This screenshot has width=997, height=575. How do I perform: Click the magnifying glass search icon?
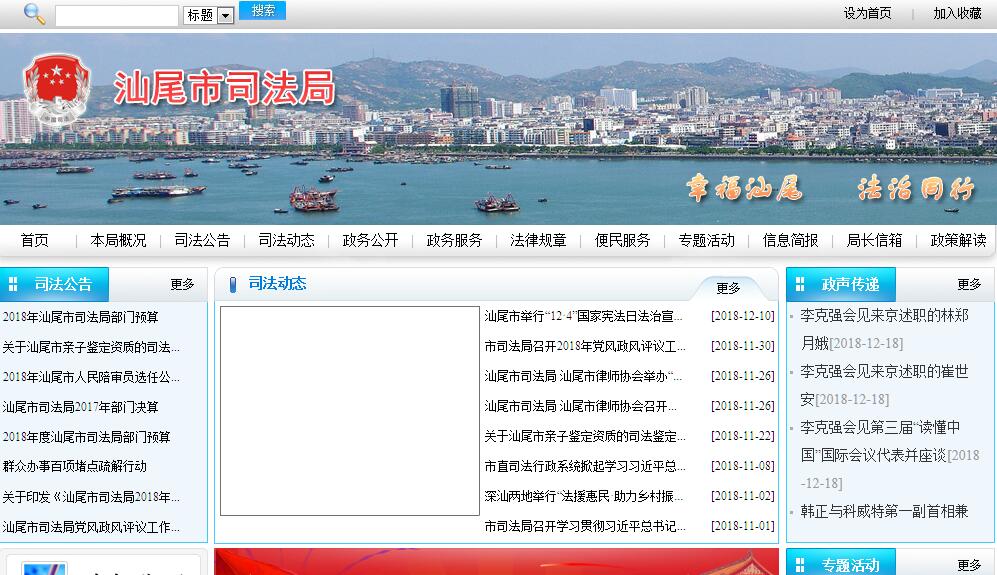pos(34,14)
